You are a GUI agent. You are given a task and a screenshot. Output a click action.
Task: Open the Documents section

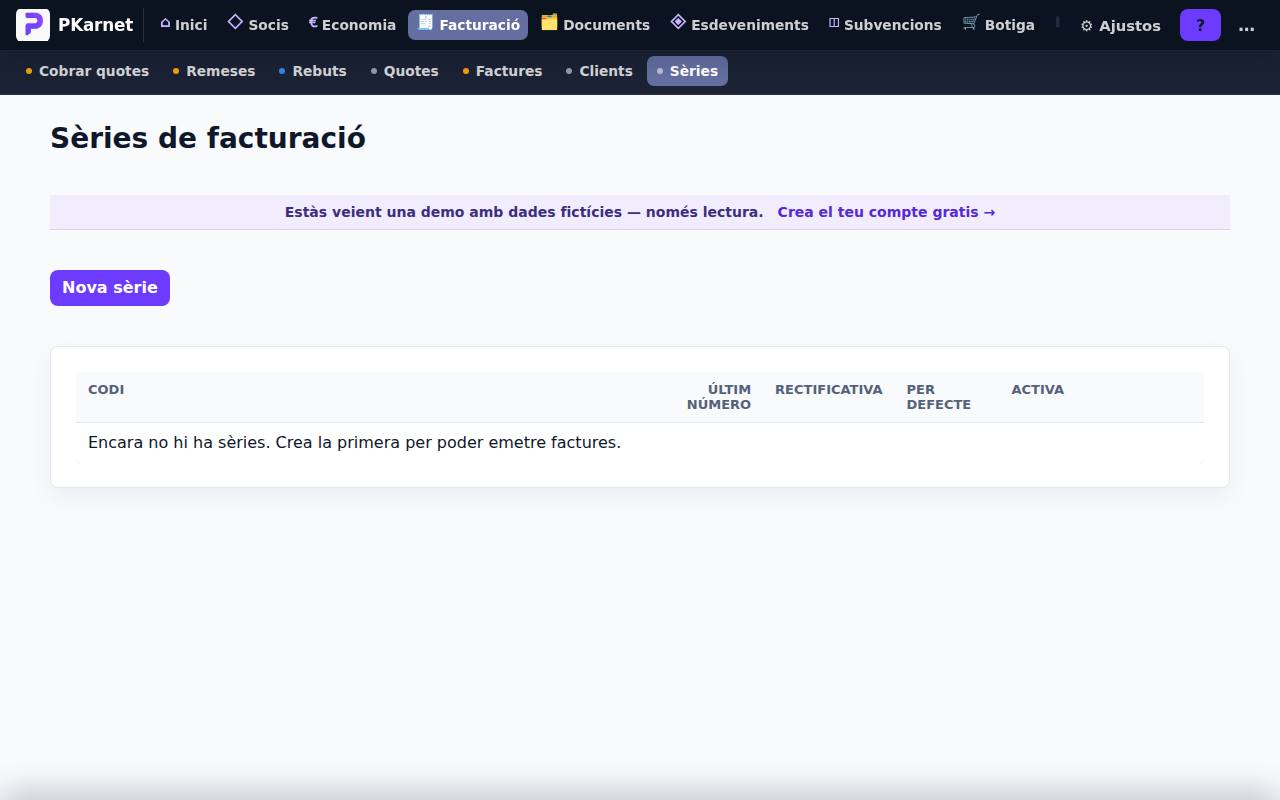pyautogui.click(x=595, y=25)
